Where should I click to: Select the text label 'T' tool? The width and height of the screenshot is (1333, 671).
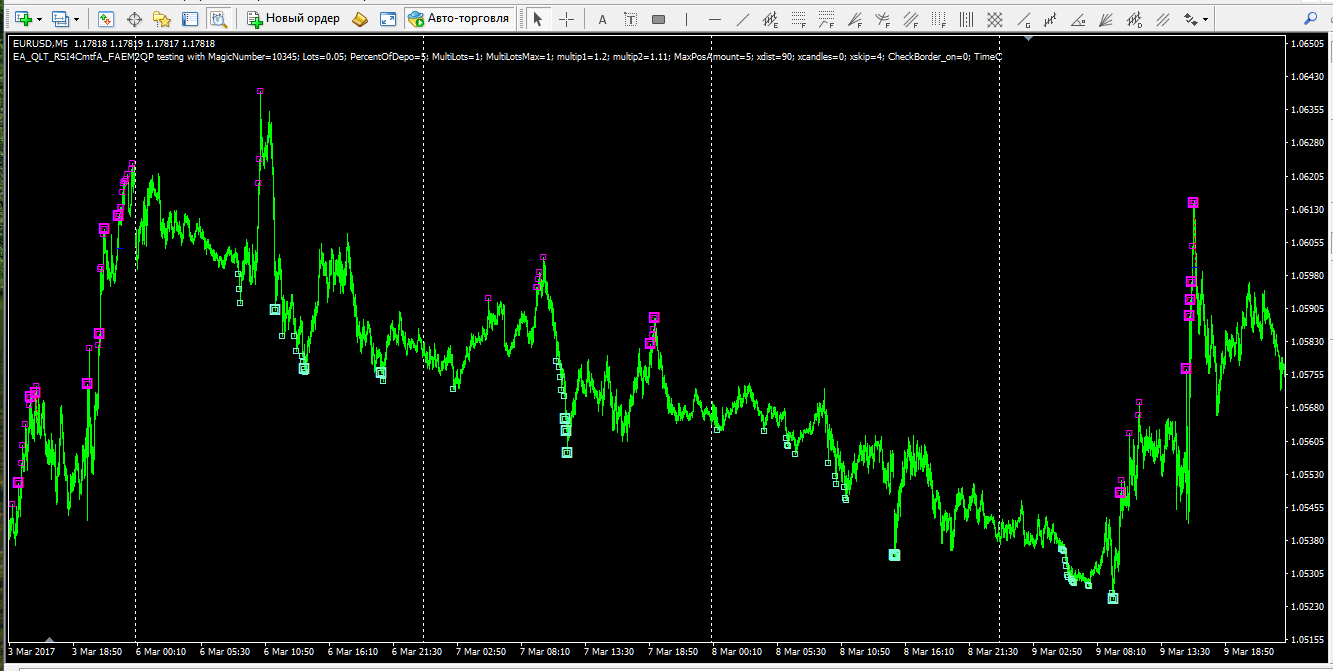pos(630,18)
